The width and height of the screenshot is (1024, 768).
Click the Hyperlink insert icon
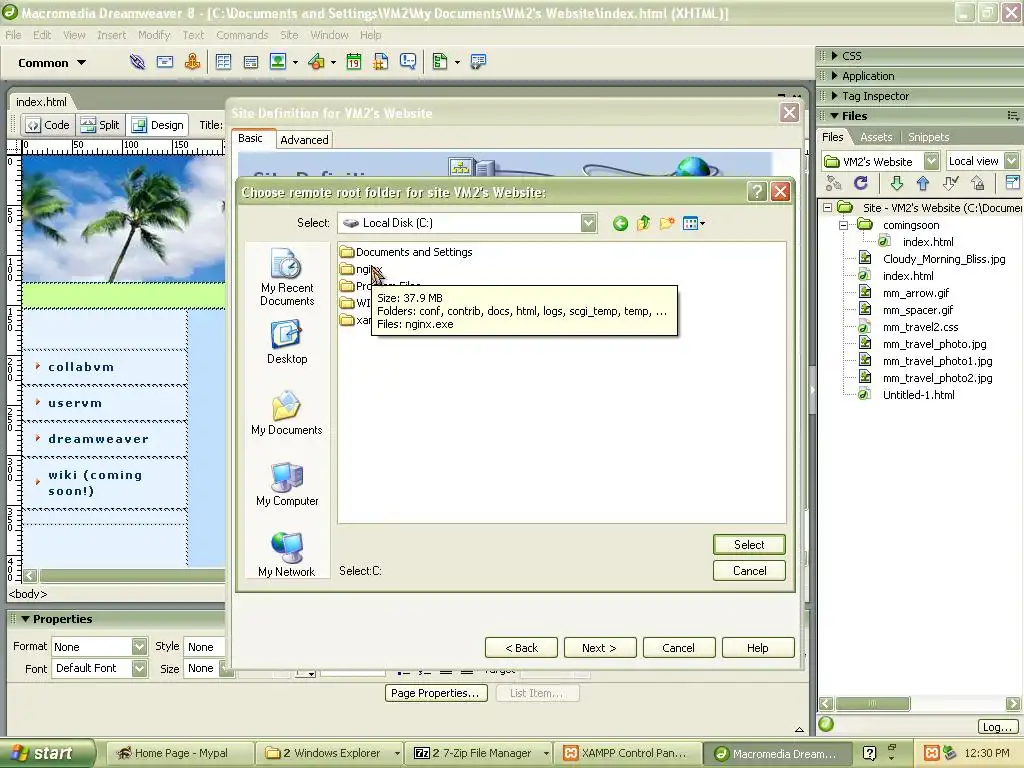pos(137,62)
